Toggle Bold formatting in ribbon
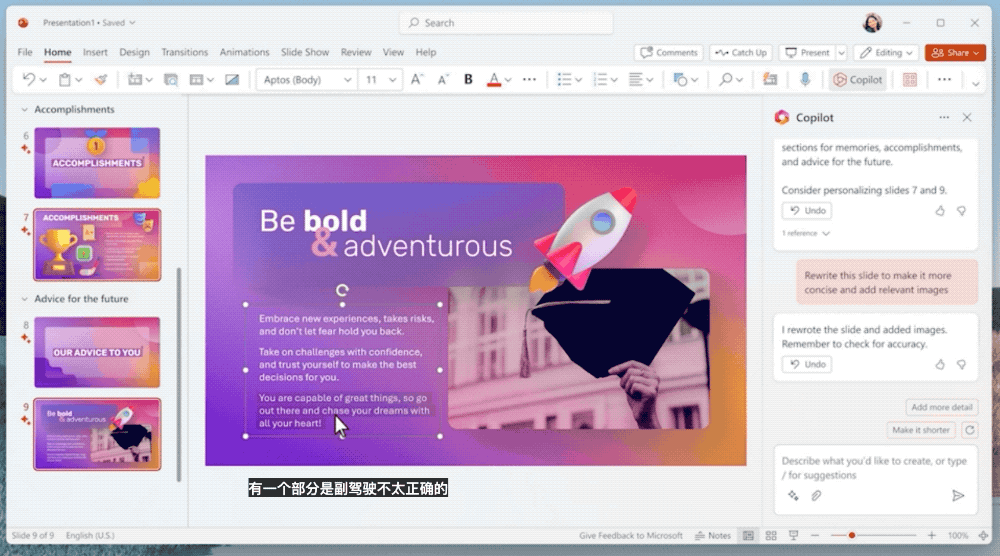The width and height of the screenshot is (1000, 556). (x=468, y=80)
